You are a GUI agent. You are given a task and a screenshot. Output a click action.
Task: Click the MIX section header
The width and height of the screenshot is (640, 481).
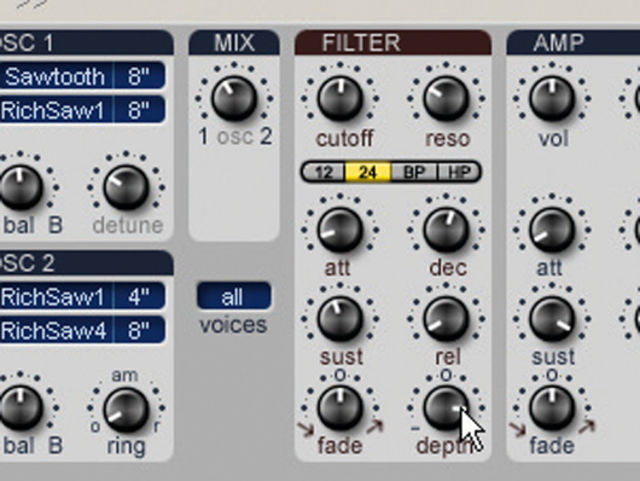click(x=234, y=42)
